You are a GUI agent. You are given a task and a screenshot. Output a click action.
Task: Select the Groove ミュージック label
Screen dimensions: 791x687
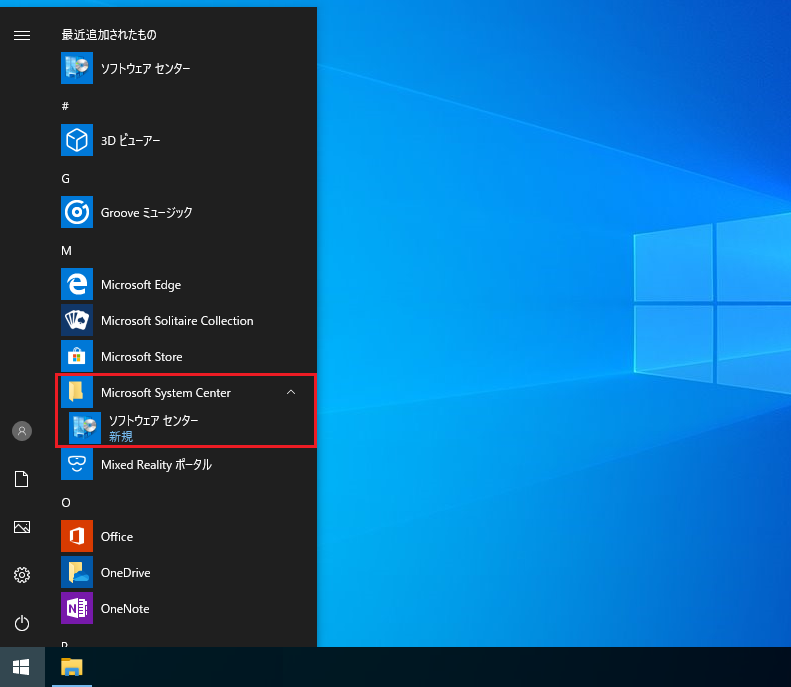pos(147,212)
